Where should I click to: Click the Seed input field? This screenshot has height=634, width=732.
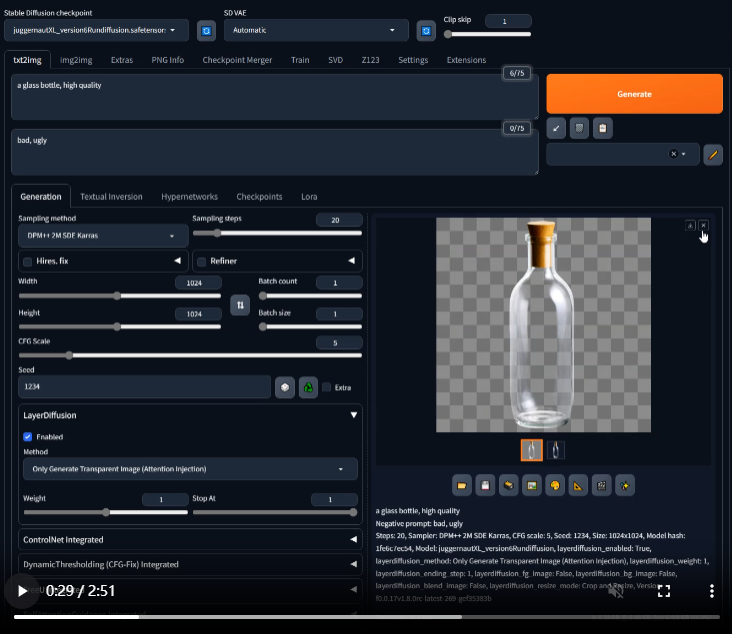(144, 387)
